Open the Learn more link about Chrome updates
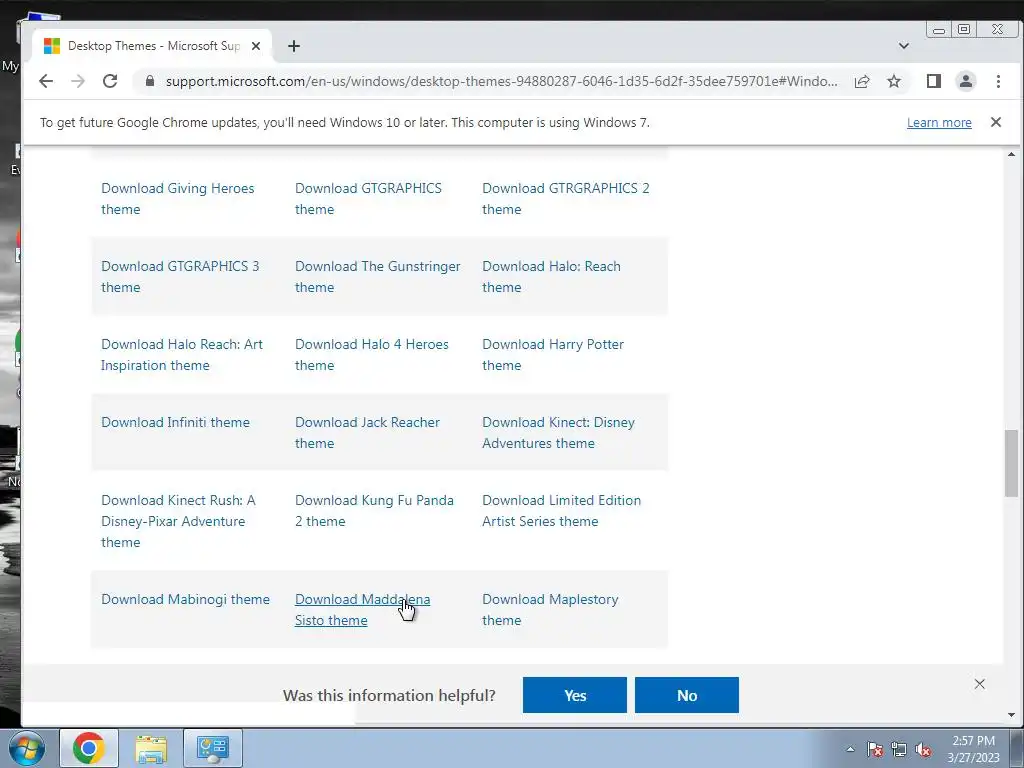This screenshot has height=768, width=1024. [x=939, y=122]
